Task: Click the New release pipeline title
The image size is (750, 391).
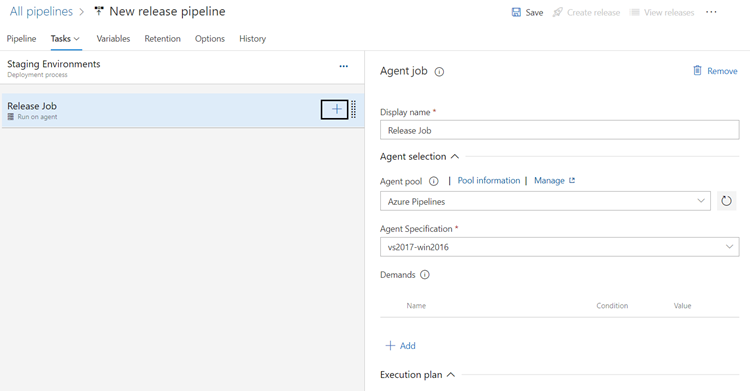Action: [167, 11]
